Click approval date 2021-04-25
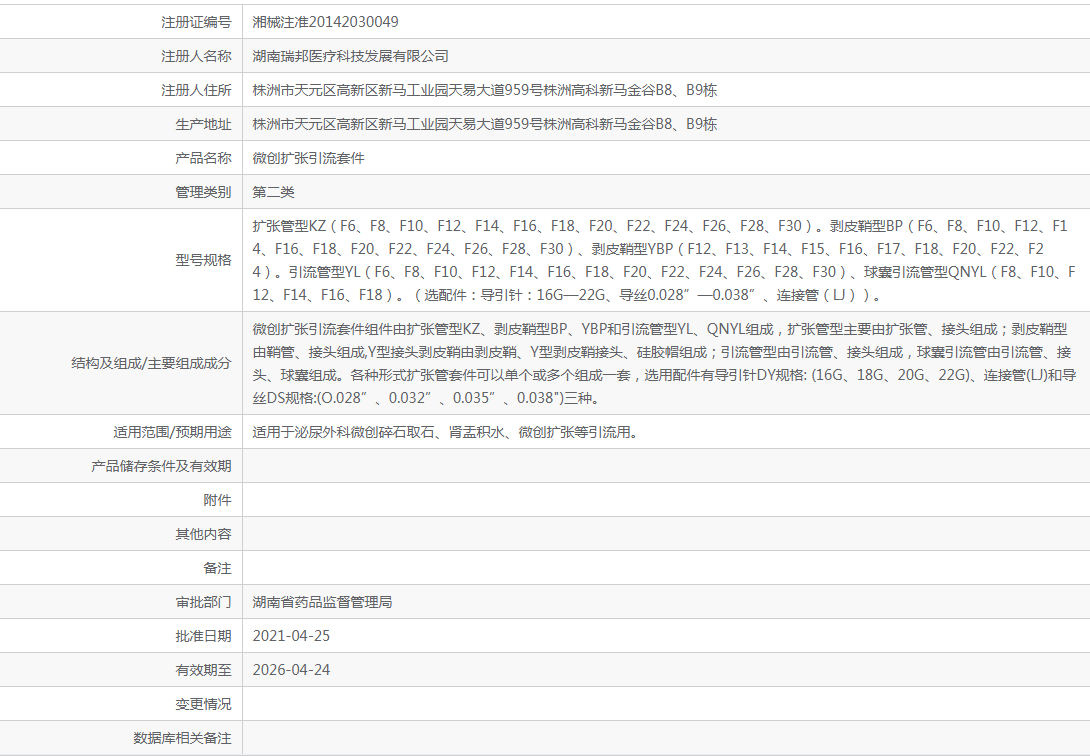The image size is (1090, 756). (291, 636)
